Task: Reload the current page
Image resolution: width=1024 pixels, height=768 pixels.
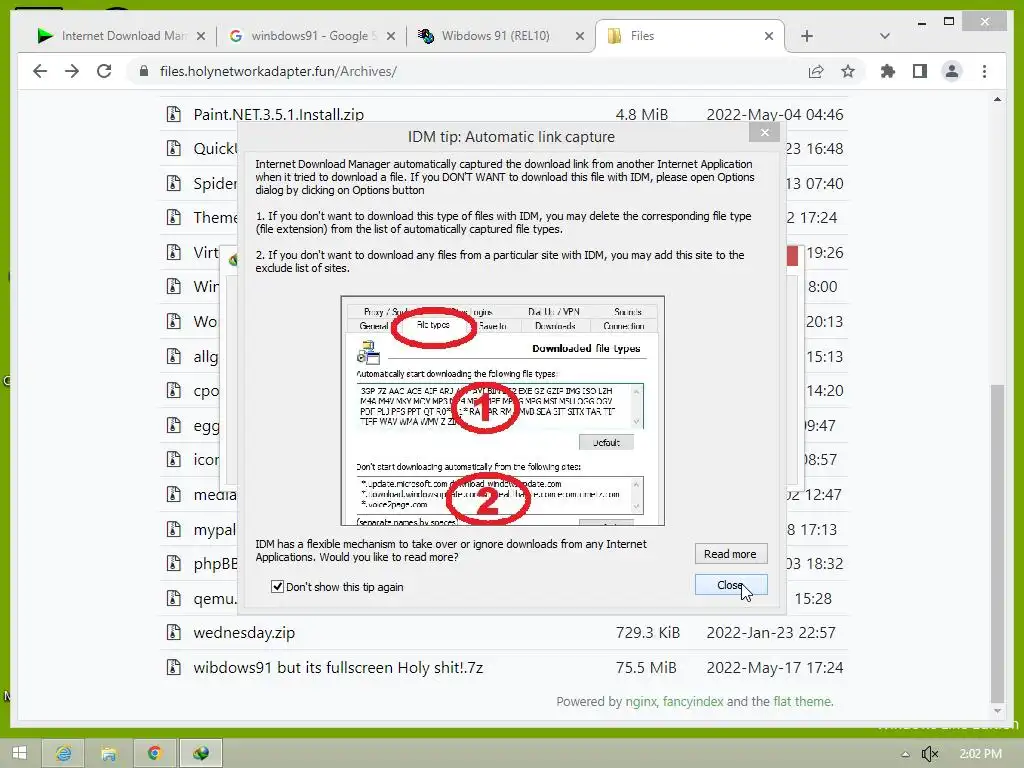Action: coord(104,71)
